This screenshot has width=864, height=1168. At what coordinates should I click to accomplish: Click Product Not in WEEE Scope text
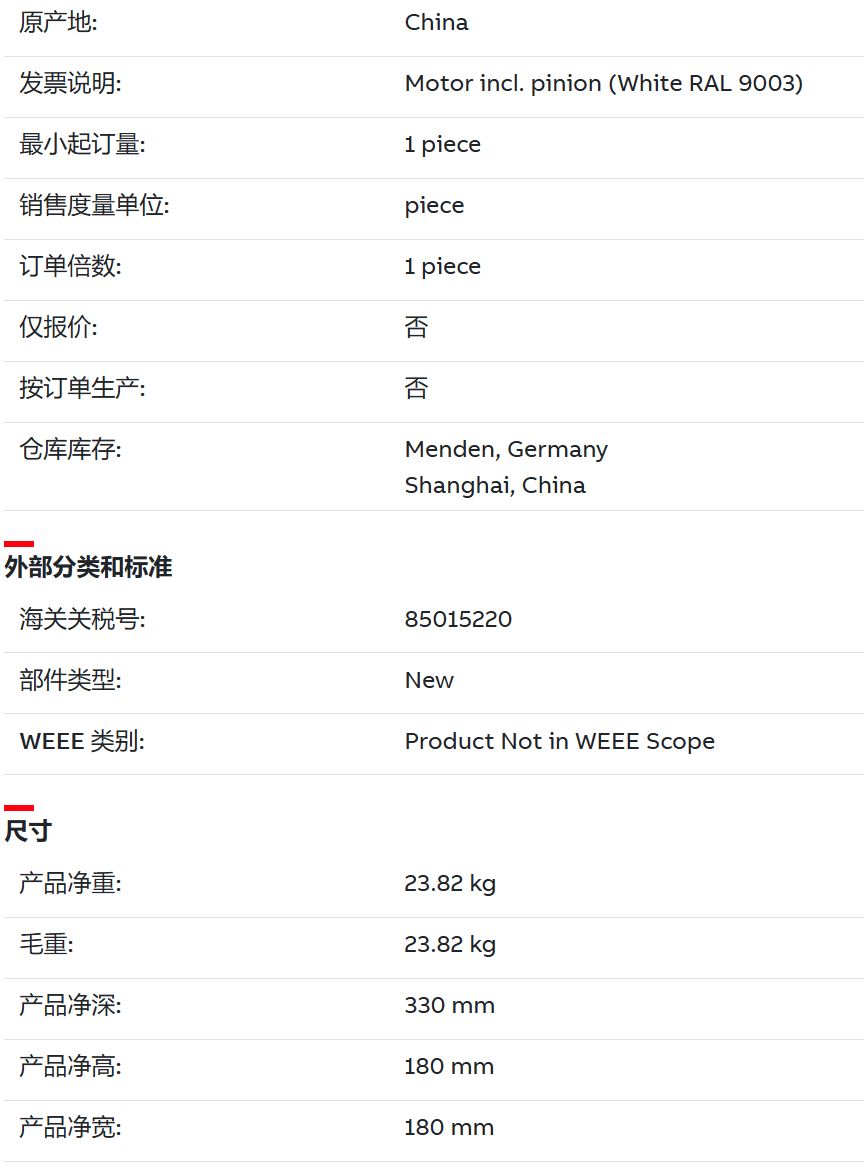pyautogui.click(x=559, y=741)
